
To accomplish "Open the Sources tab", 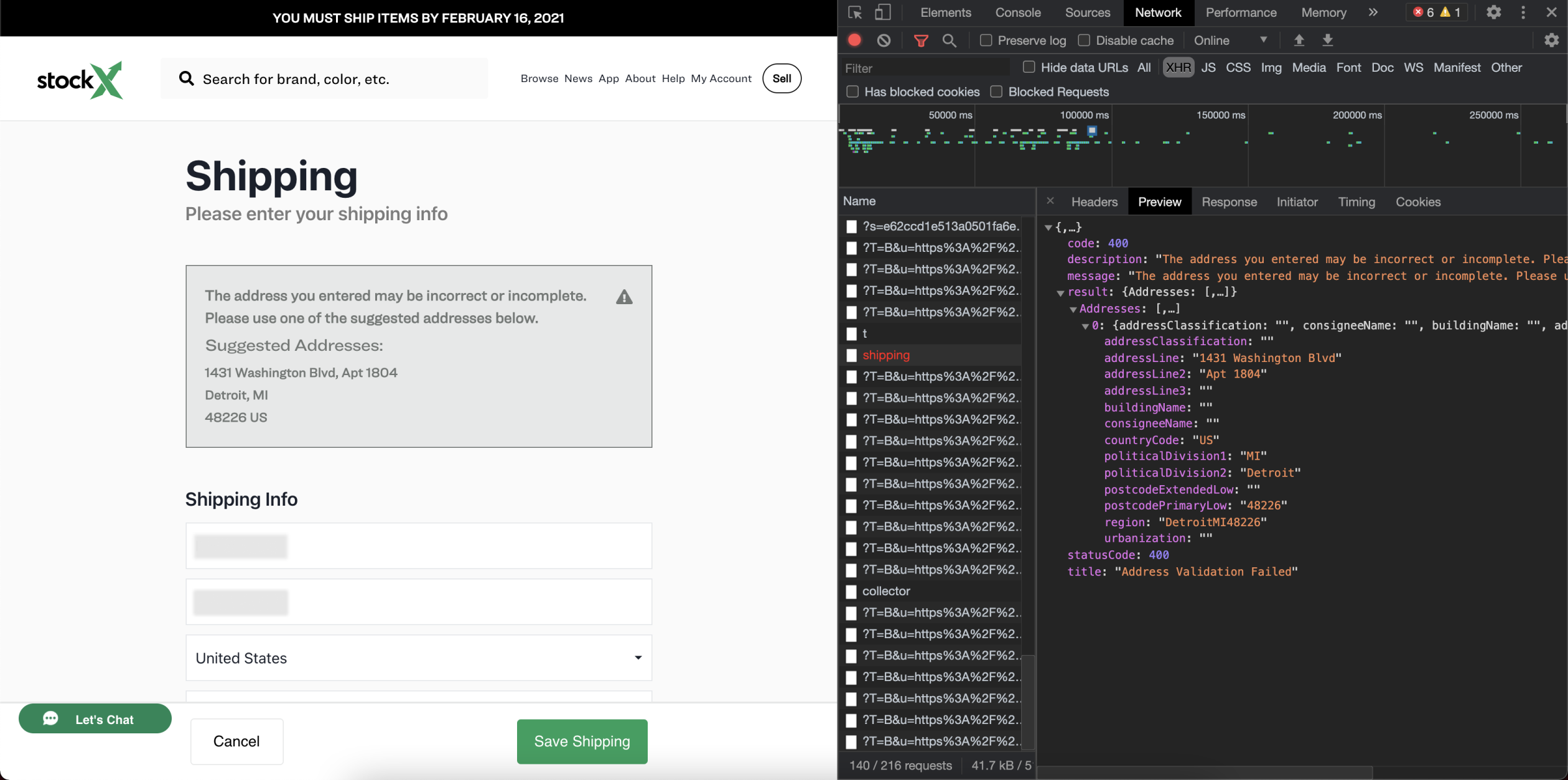I will pyautogui.click(x=1087, y=12).
